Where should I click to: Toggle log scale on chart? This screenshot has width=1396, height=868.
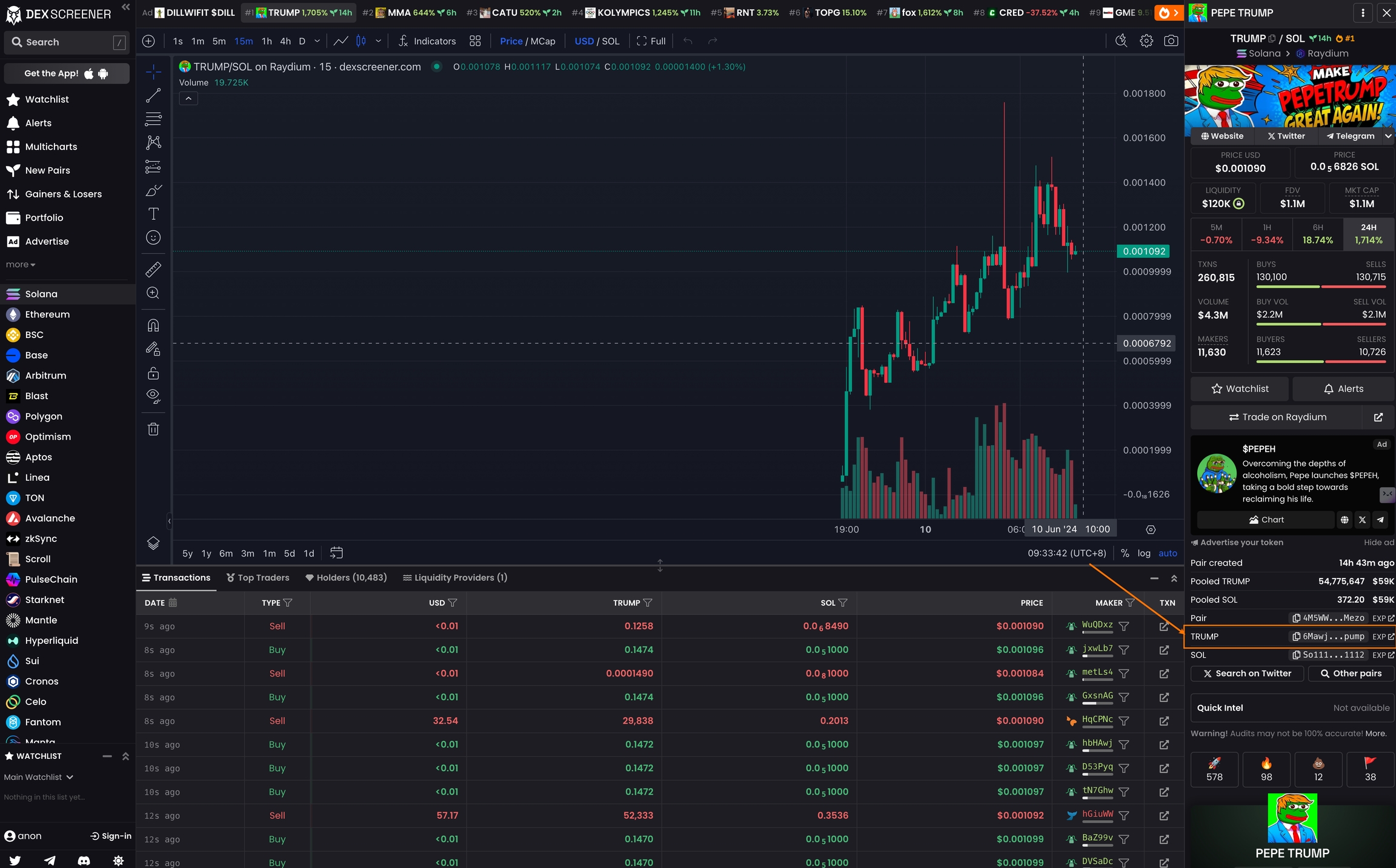[x=1143, y=553]
